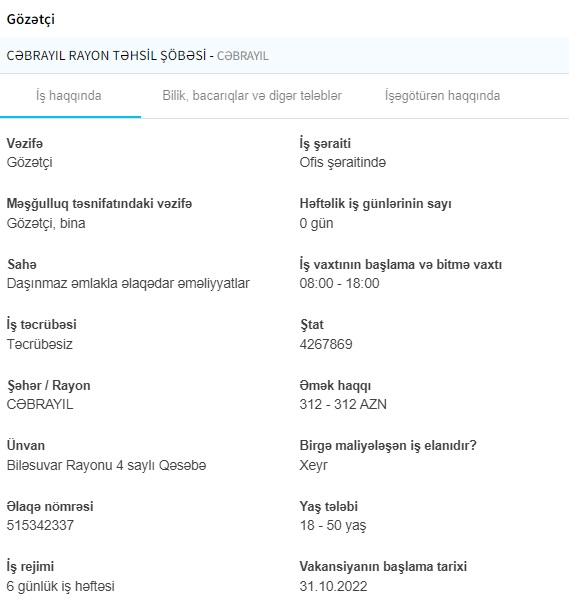Open the İş haqqında tab

point(69,96)
